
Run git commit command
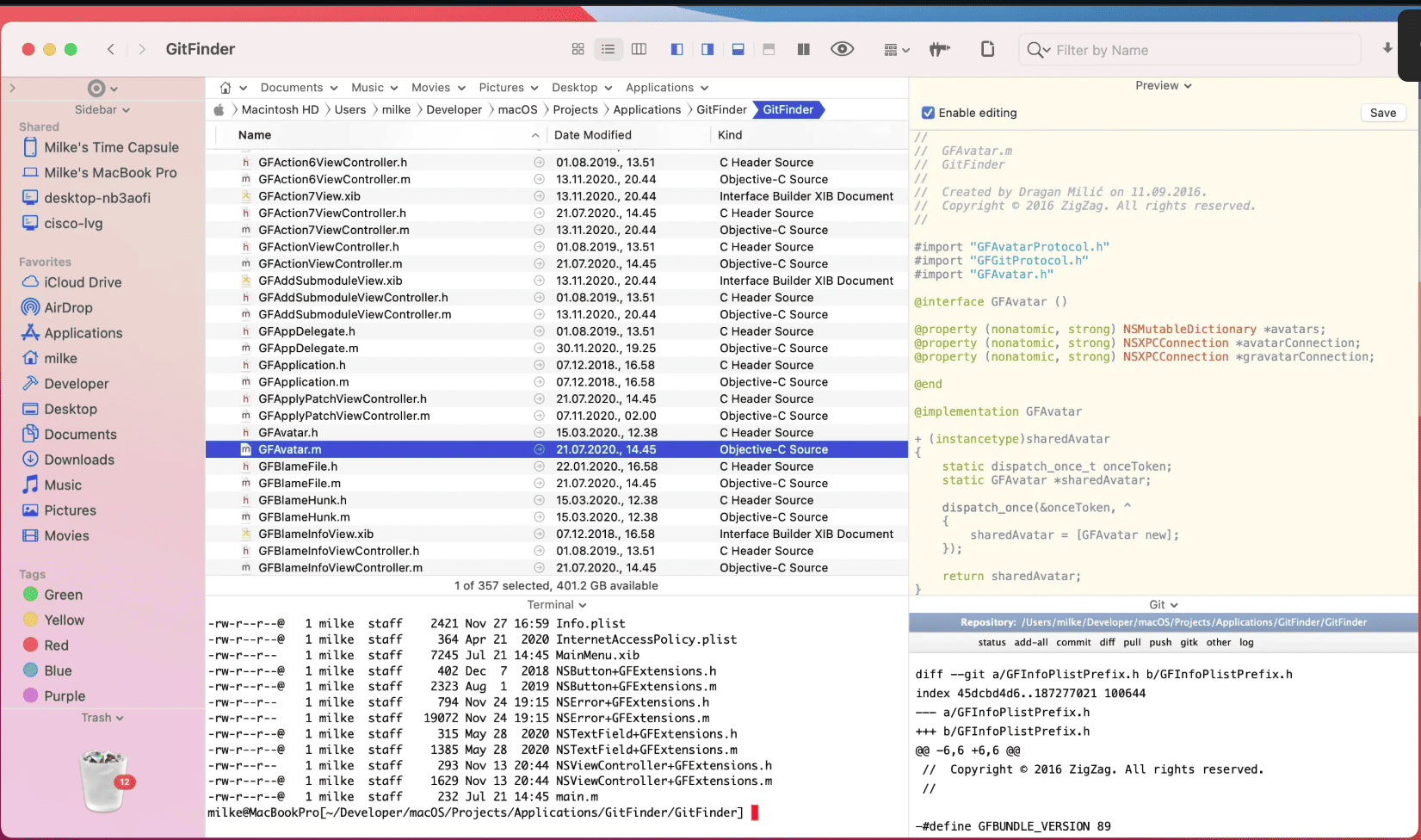[1073, 642]
